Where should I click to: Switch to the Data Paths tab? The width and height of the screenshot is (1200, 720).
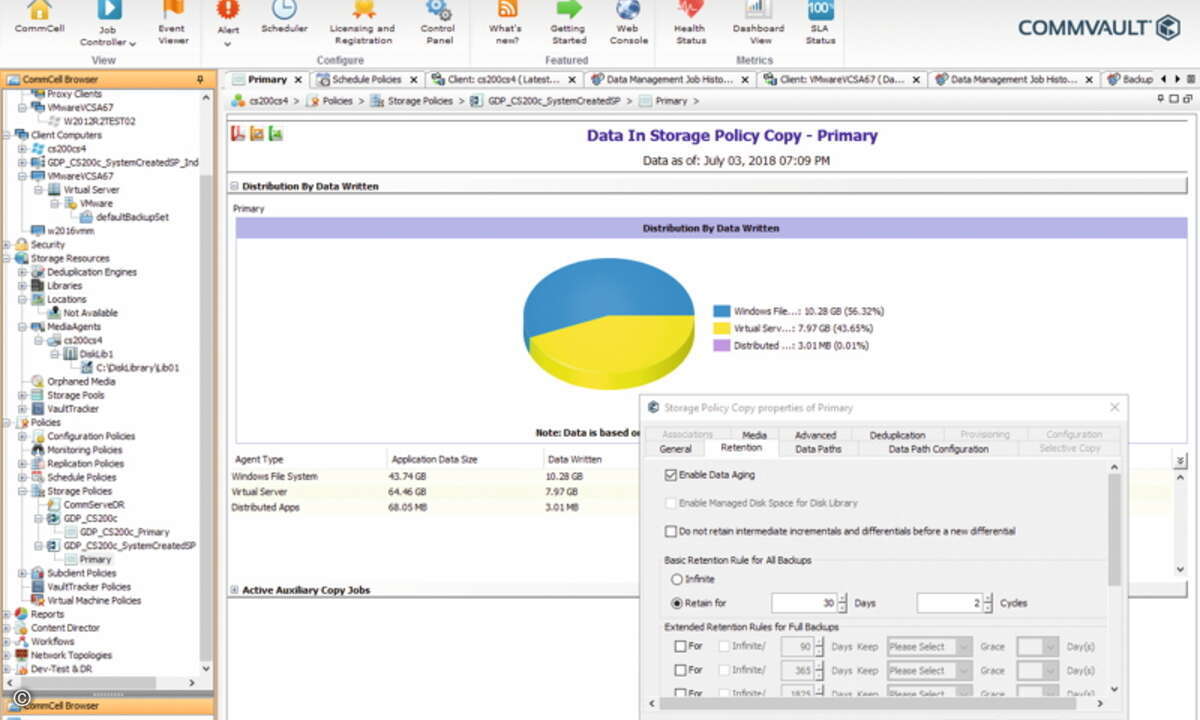pyautogui.click(x=818, y=449)
